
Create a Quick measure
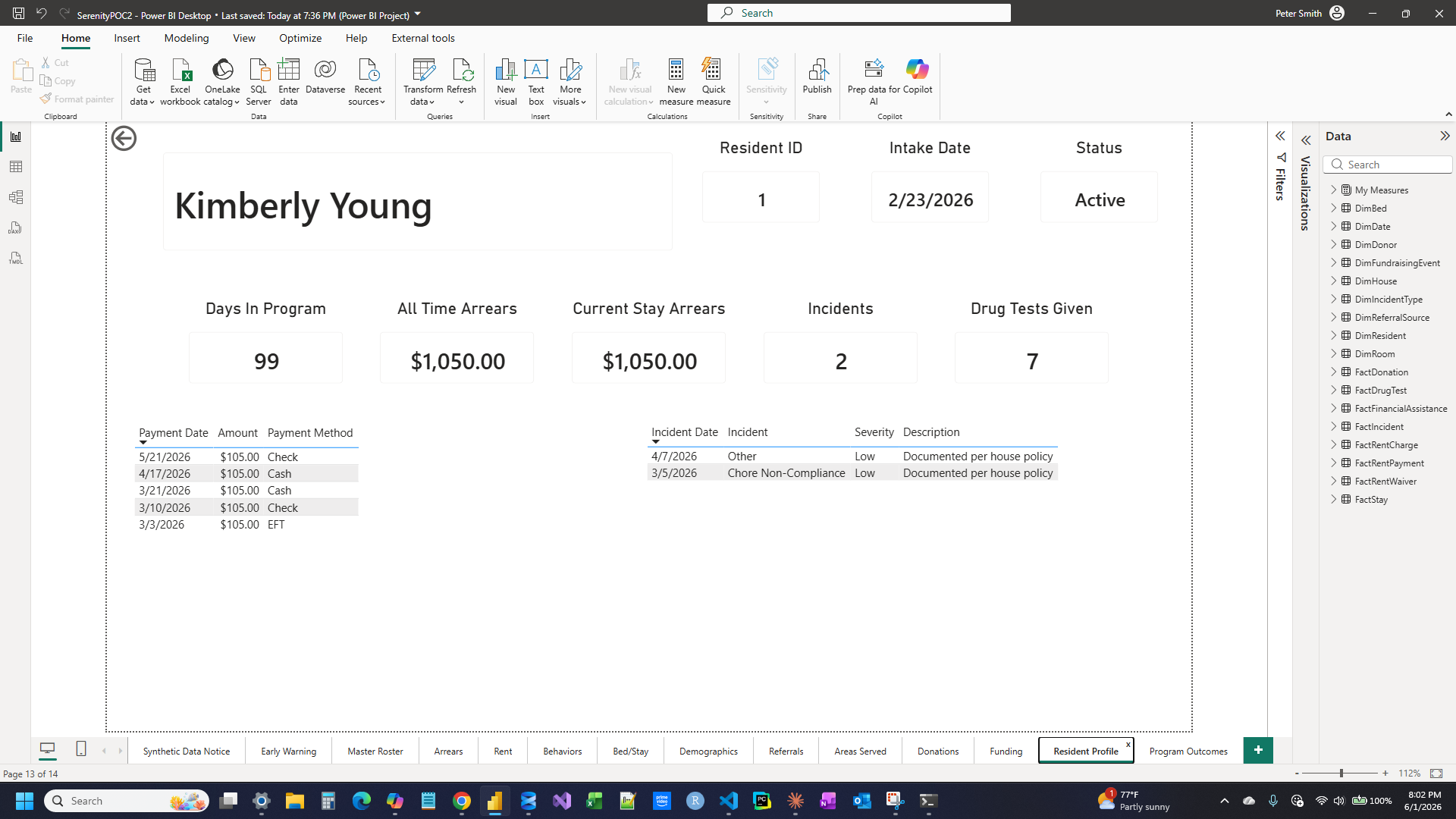(714, 82)
